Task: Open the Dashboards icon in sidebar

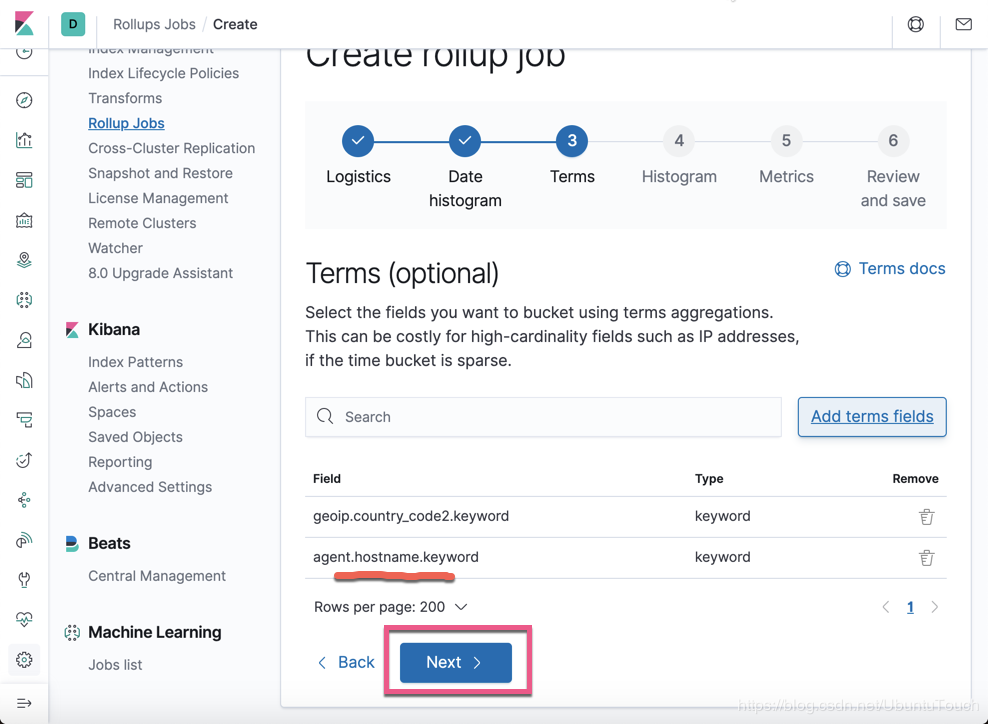Action: (24, 180)
